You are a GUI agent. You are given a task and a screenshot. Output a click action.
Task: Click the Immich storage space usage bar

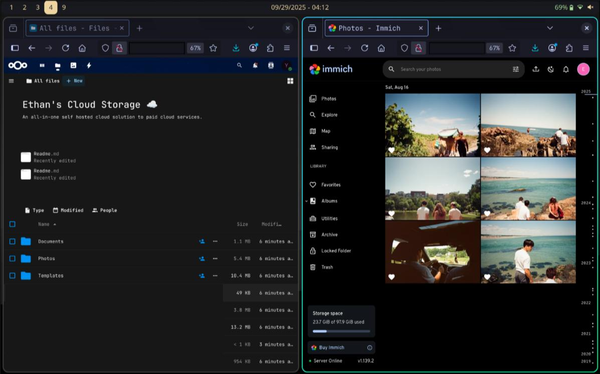click(x=341, y=332)
